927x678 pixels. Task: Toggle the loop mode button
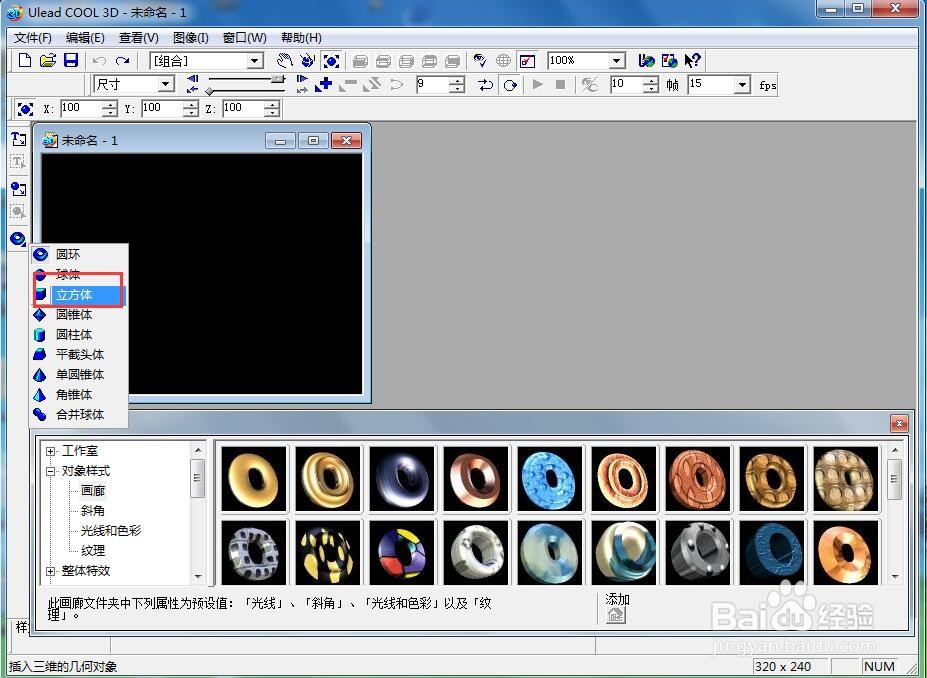[x=510, y=85]
